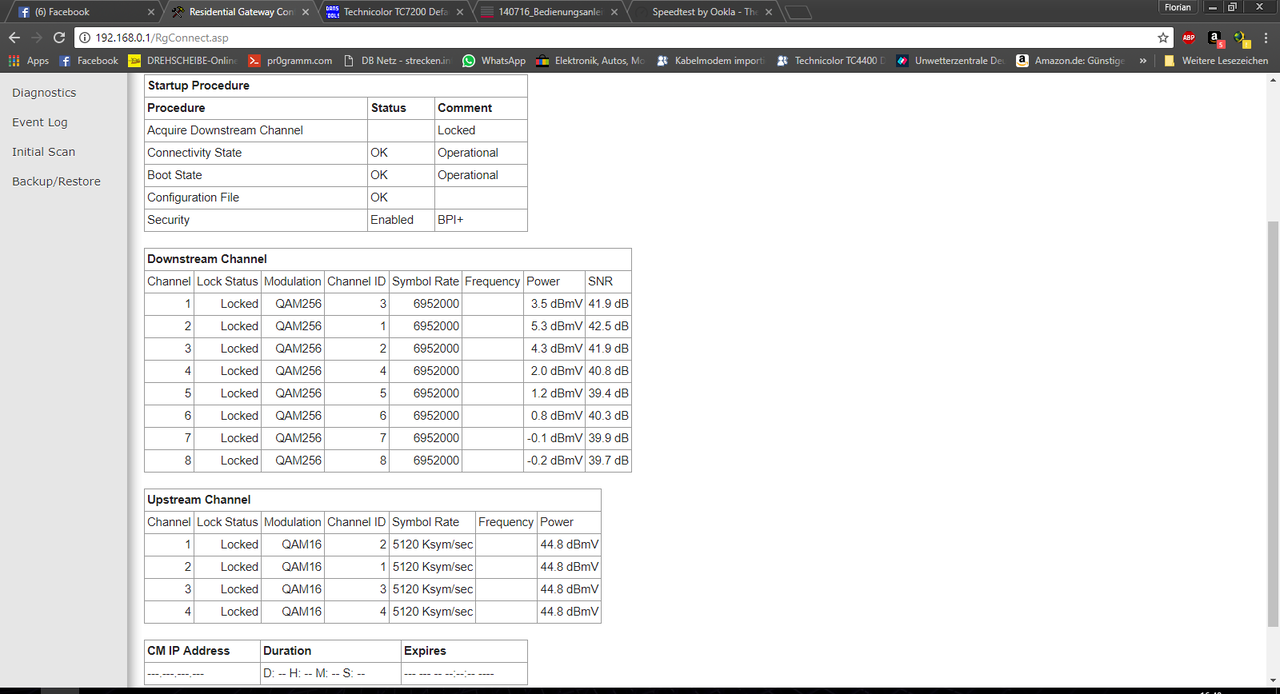The height and width of the screenshot is (694, 1280).
Task: Bookmark this page with the star icon
Action: tap(1163, 37)
